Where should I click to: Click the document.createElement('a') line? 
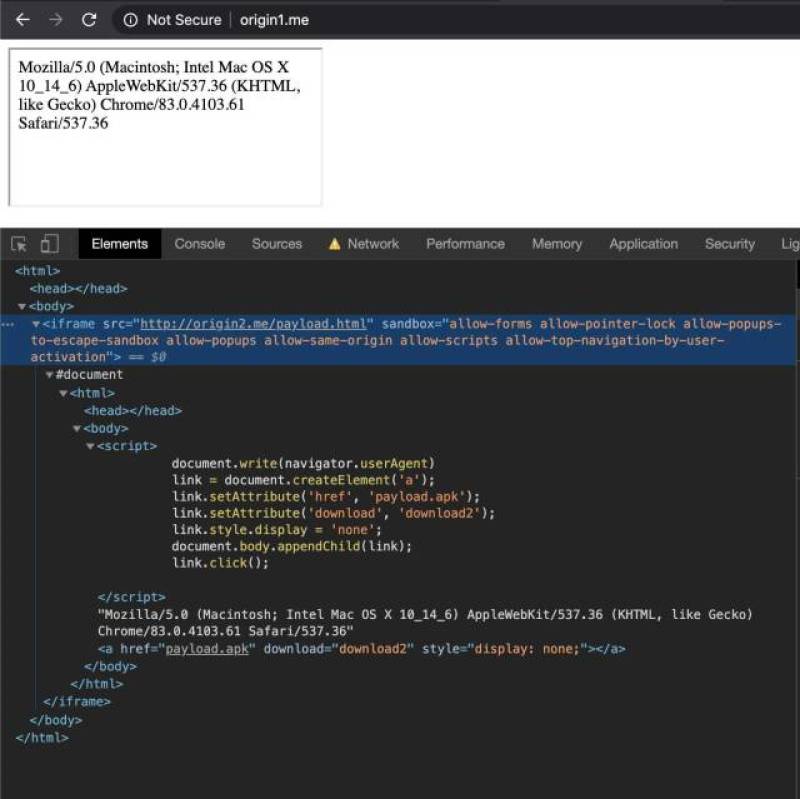click(x=303, y=480)
